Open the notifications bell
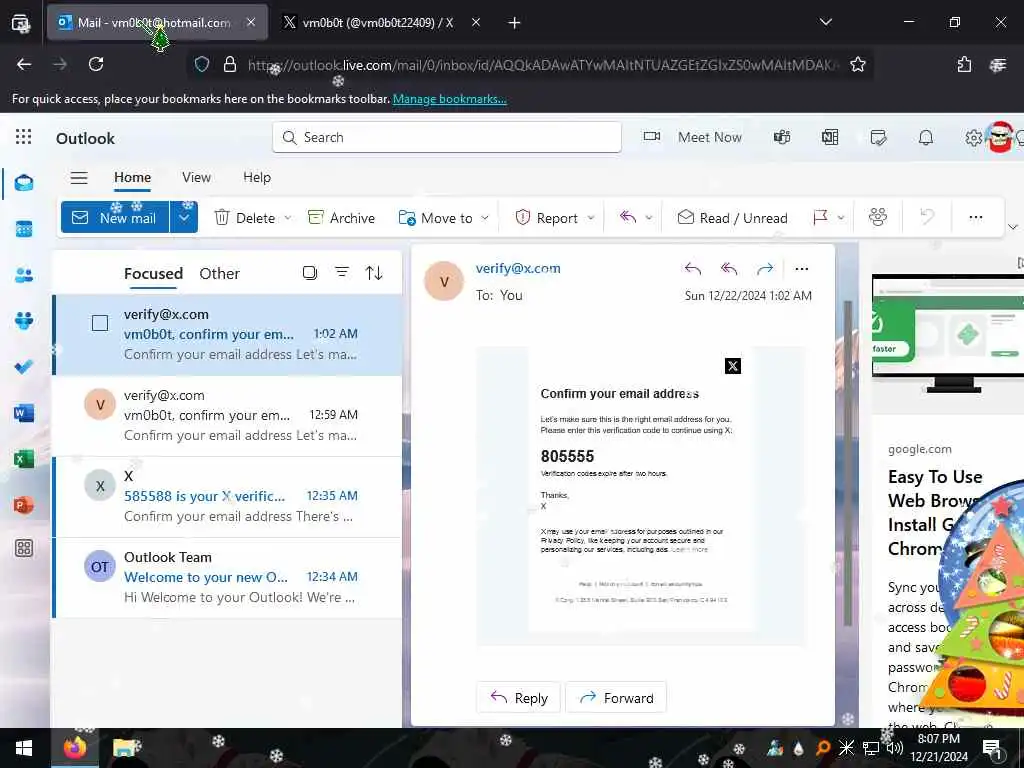This screenshot has width=1024, height=768. coord(925,137)
